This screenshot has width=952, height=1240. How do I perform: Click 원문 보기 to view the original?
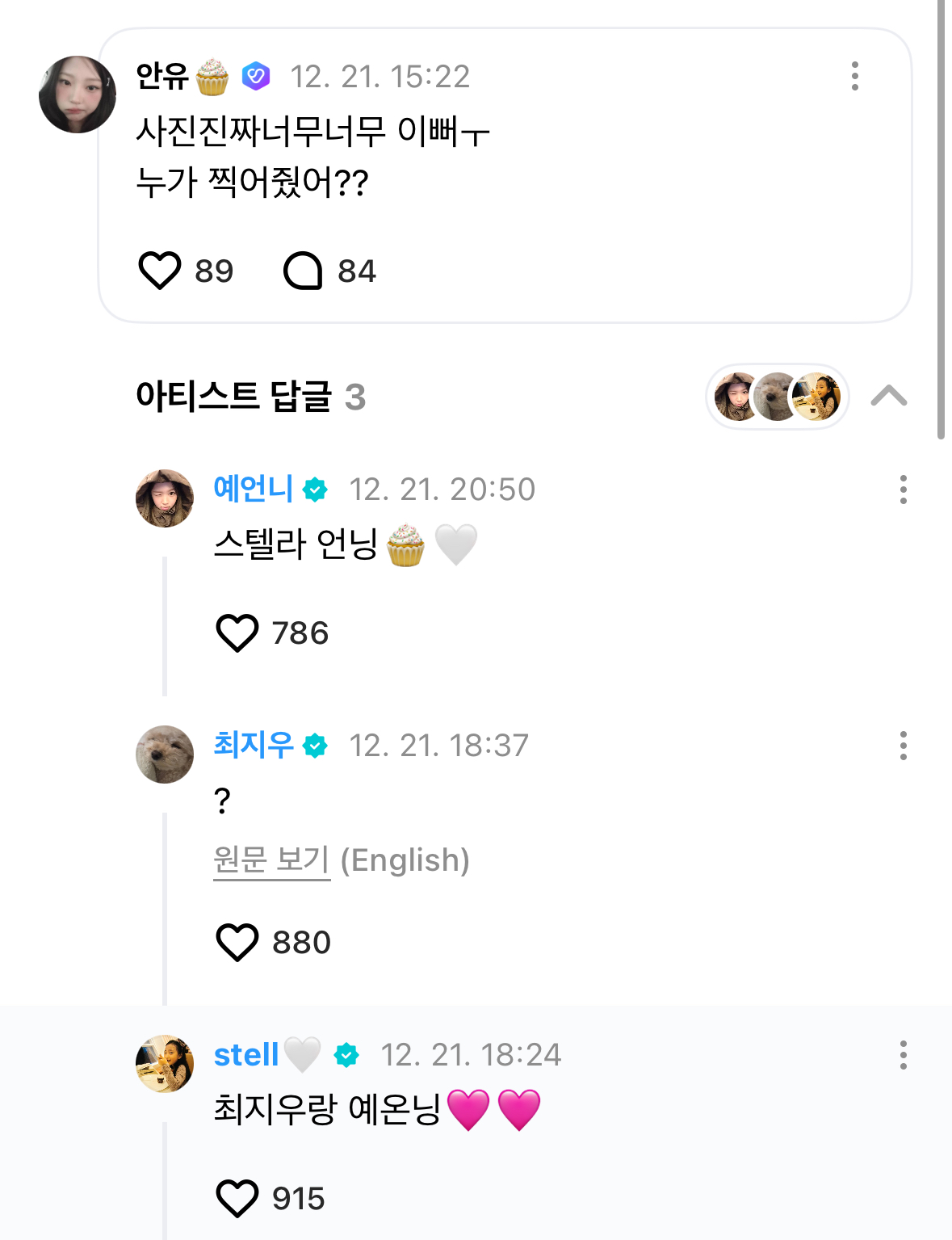pyautogui.click(x=271, y=860)
